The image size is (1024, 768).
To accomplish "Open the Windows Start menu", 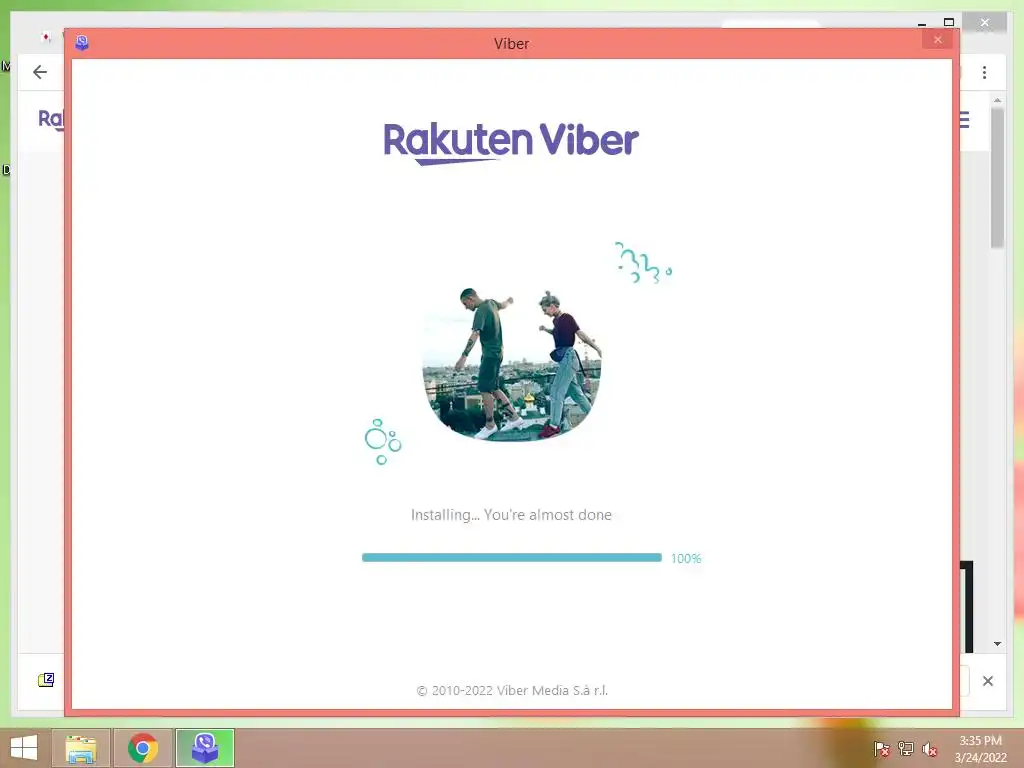I will pyautogui.click(x=24, y=748).
